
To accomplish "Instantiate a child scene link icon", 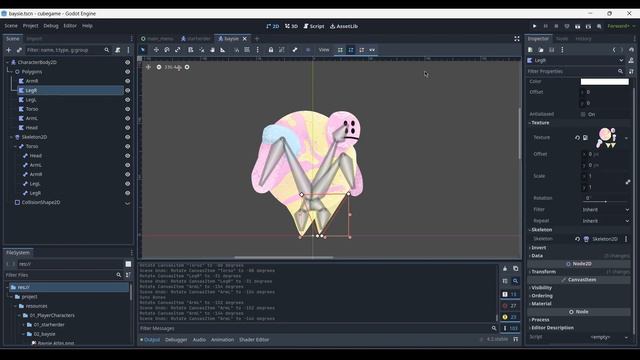I will 19,50.
